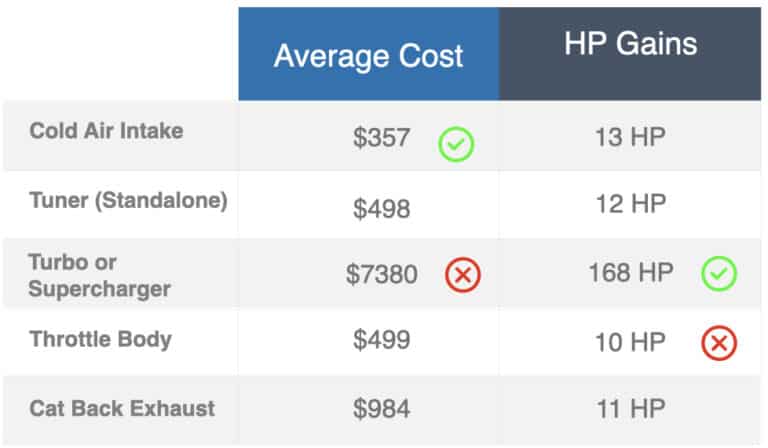Click the green checkmark beside $357
Image resolution: width=768 pixels, height=448 pixels.
click(456, 144)
